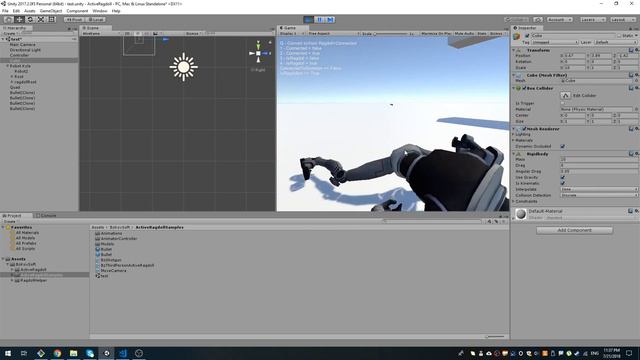Open the Scene Gizmos dropdown
Image resolution: width=640 pixels, height=360 pixels.
[195, 33]
